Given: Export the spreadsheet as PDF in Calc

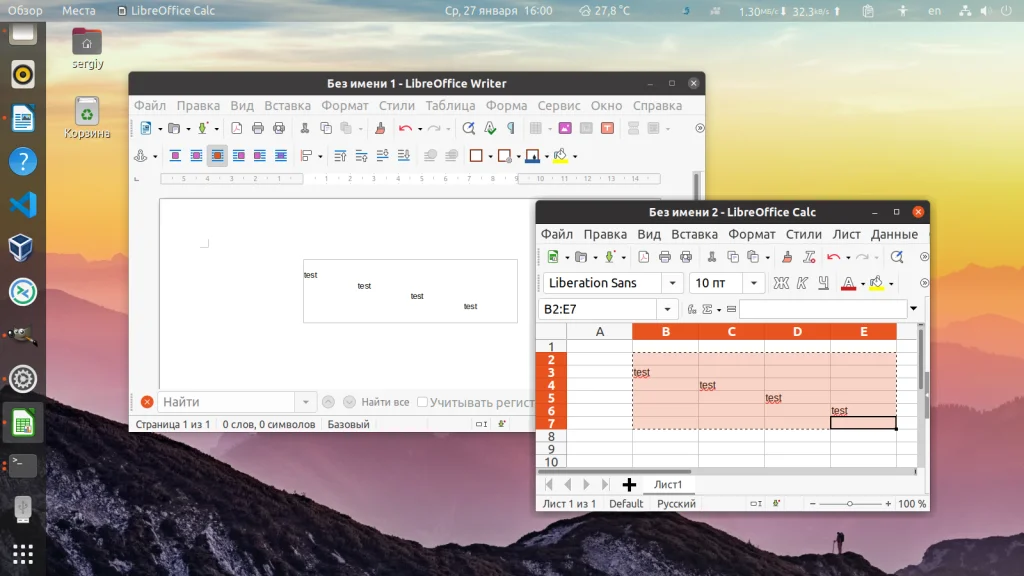Looking at the screenshot, I should (642, 256).
